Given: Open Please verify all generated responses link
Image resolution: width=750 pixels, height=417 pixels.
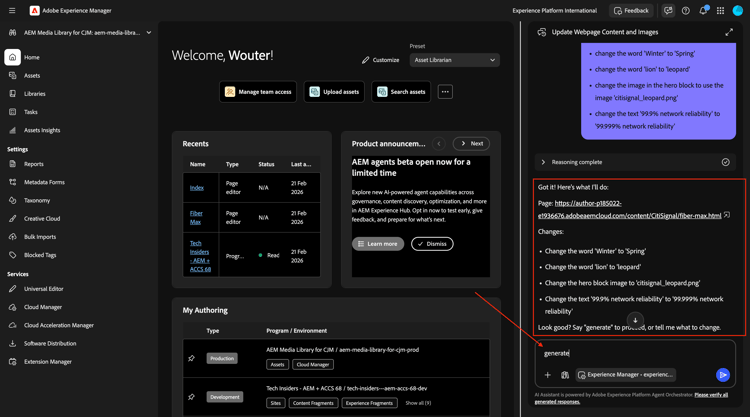Looking at the screenshot, I should [631, 398].
